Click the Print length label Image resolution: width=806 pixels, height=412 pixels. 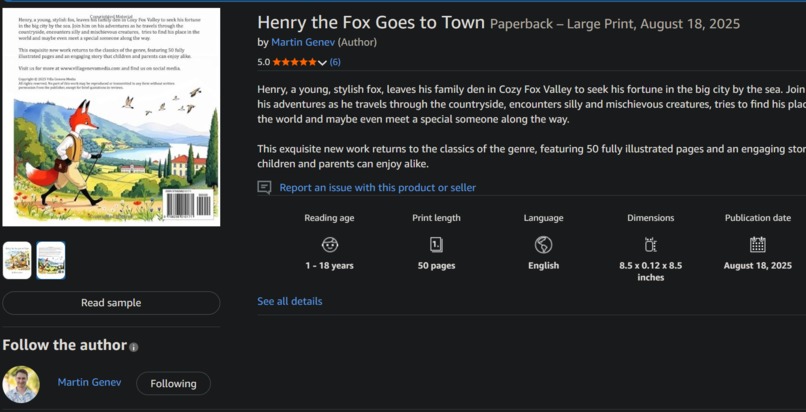[x=436, y=218]
